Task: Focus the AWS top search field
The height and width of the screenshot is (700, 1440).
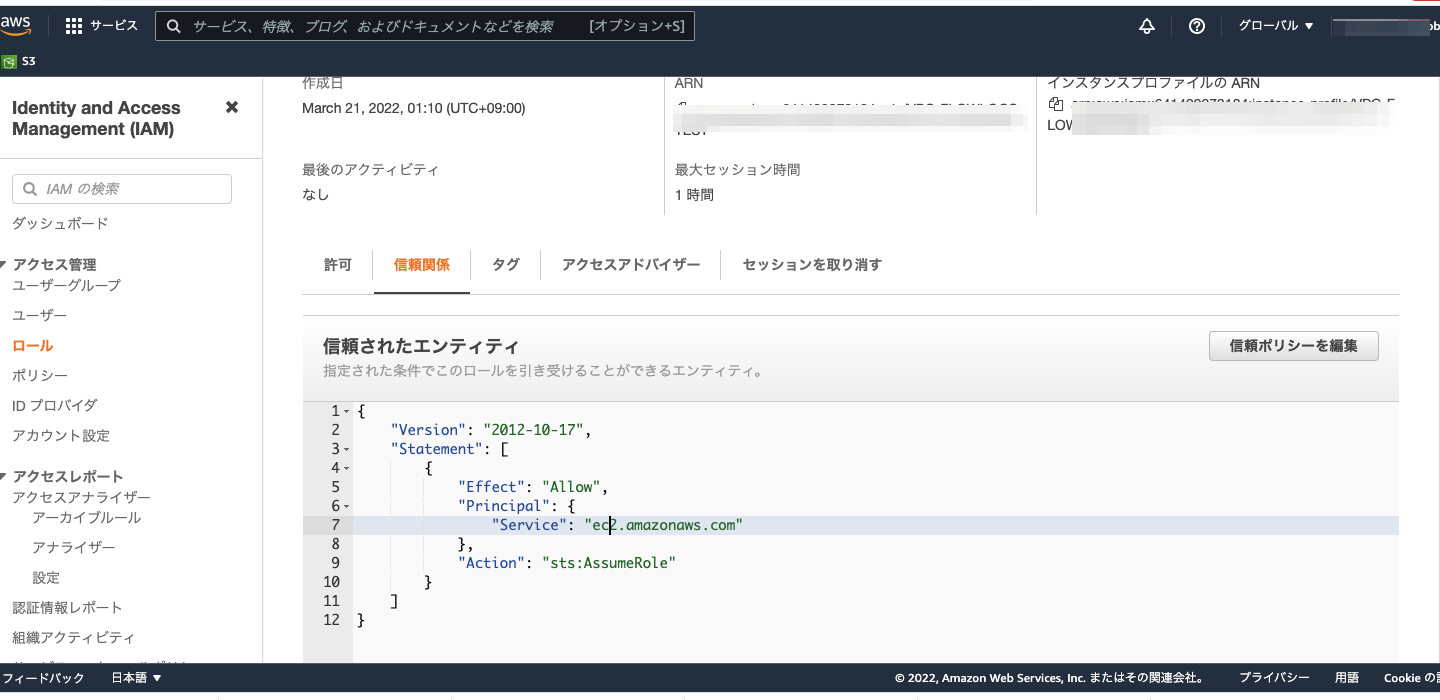Action: (425, 26)
